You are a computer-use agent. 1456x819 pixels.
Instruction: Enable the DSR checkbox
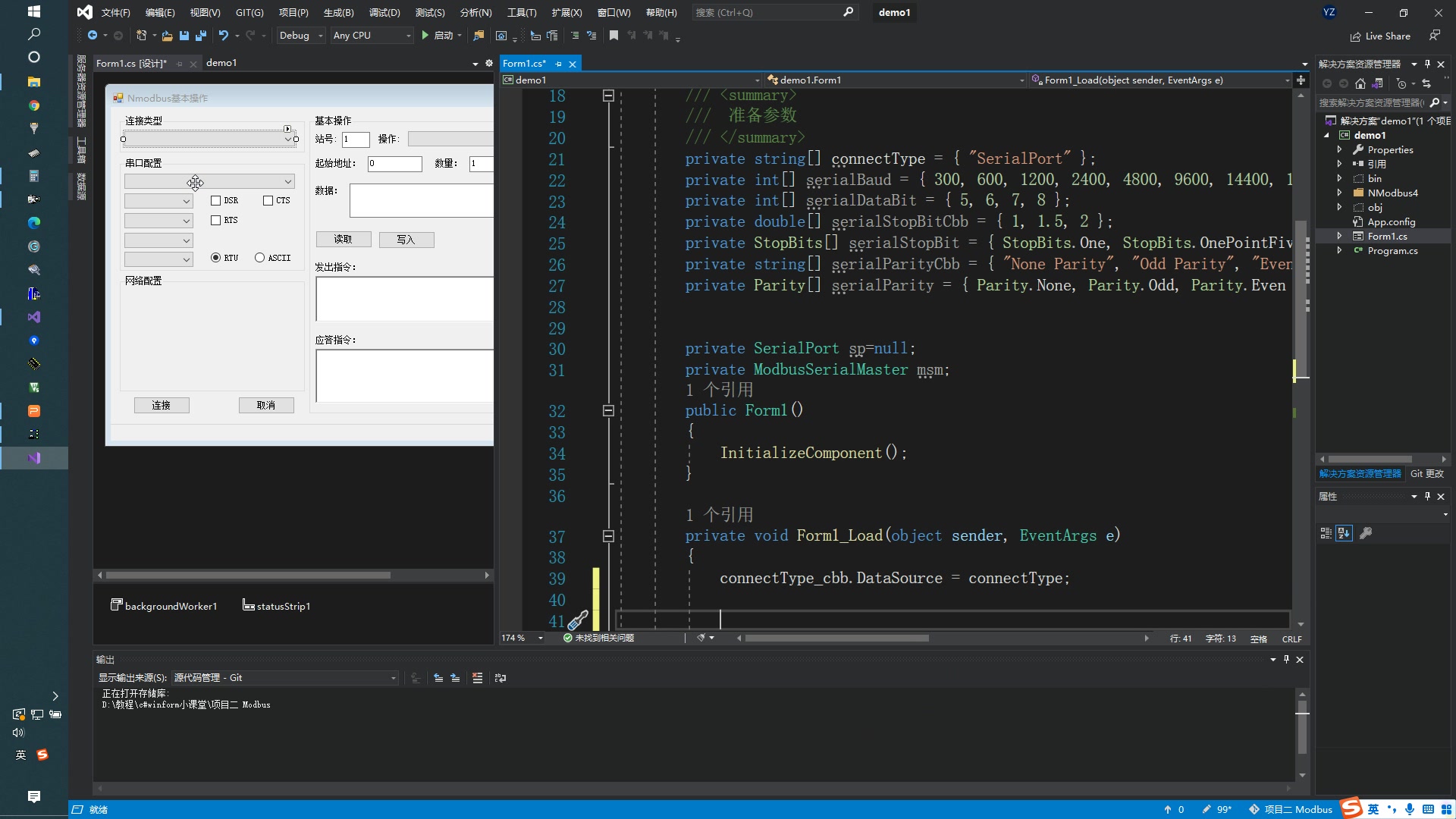click(x=215, y=200)
